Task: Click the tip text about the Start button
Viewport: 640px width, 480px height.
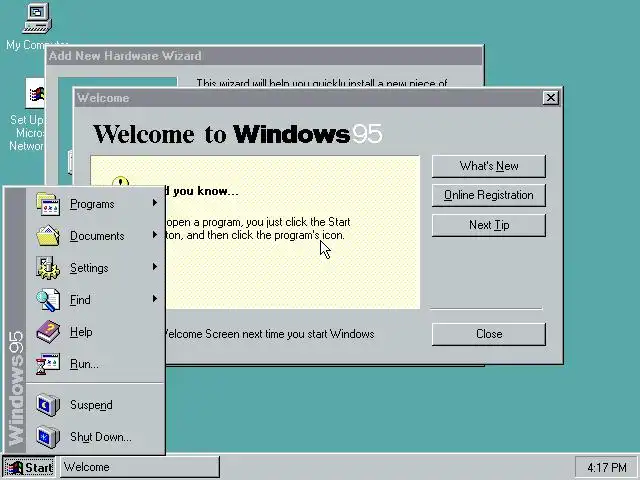Action: click(x=258, y=229)
